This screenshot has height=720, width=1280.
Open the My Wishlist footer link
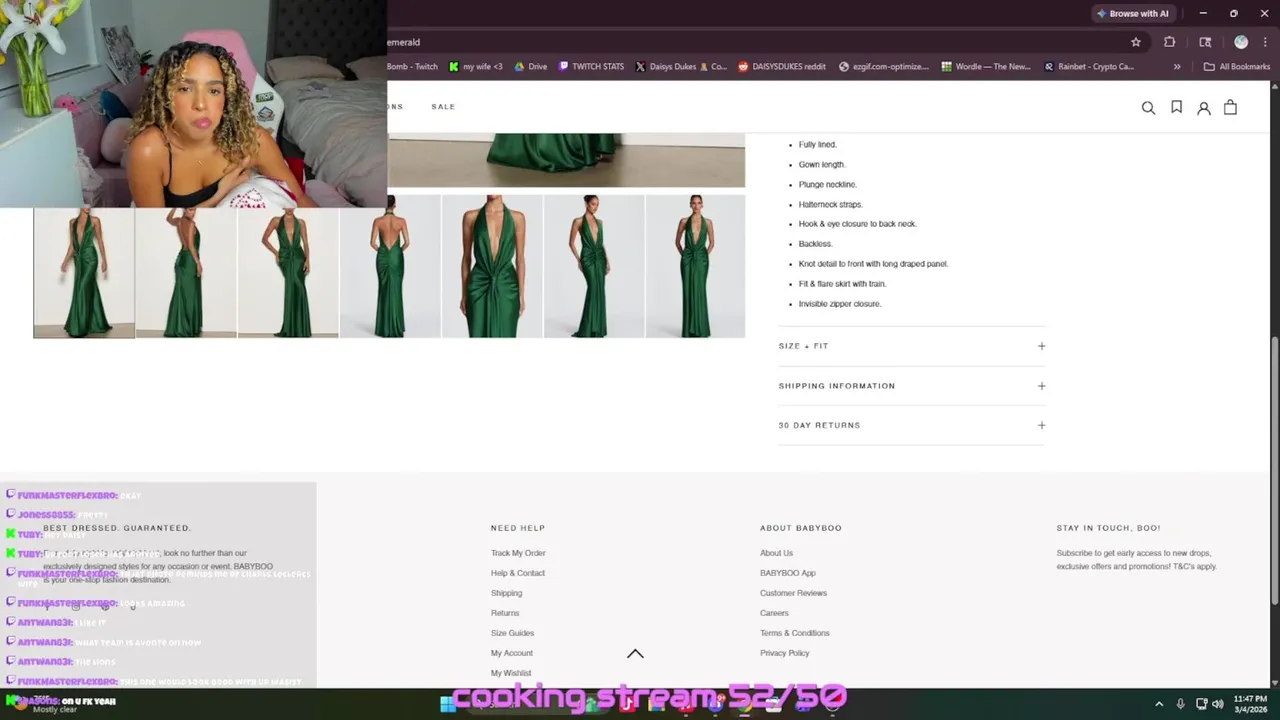pos(511,673)
